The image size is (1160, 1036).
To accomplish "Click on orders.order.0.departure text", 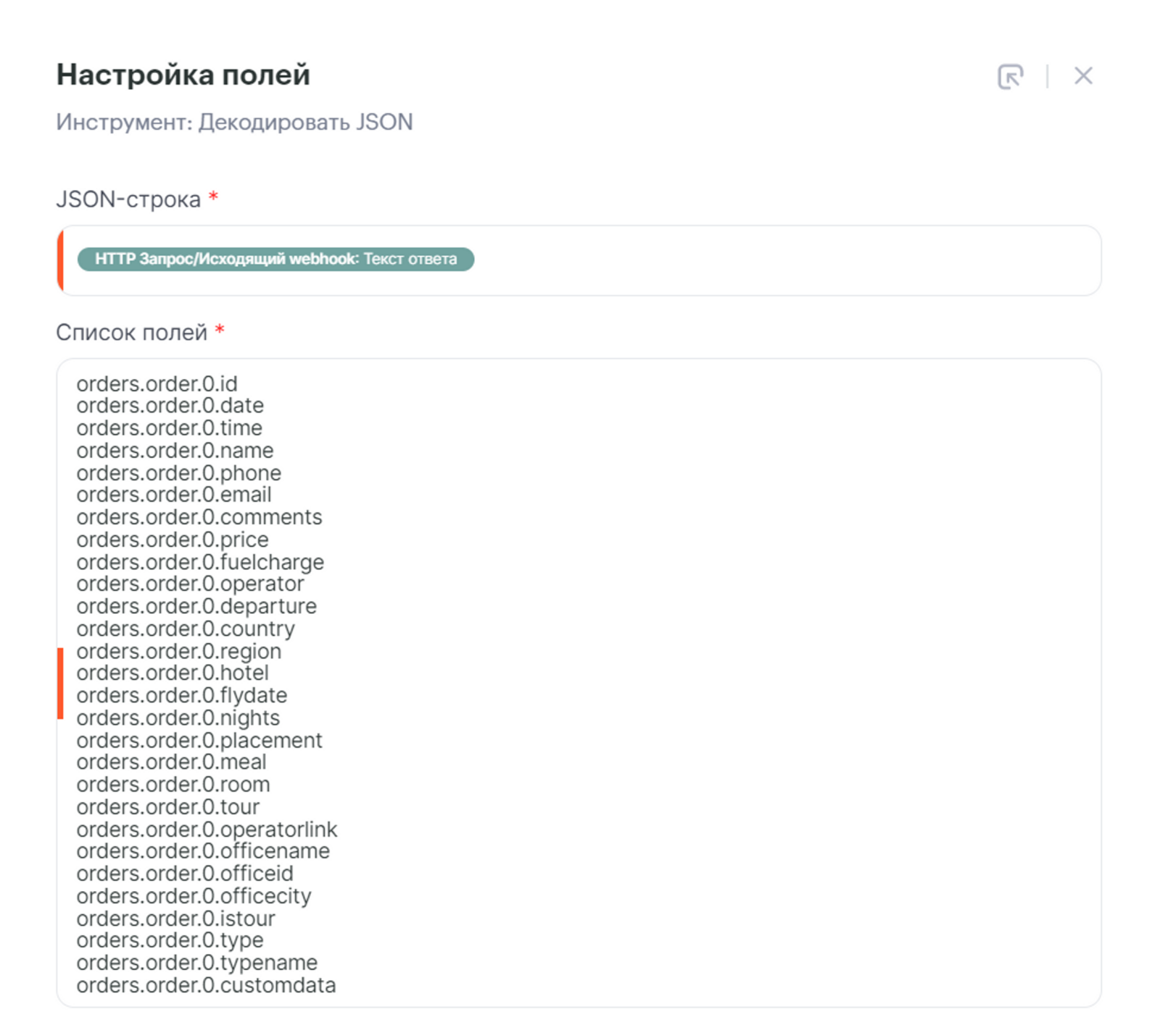I will 196,606.
